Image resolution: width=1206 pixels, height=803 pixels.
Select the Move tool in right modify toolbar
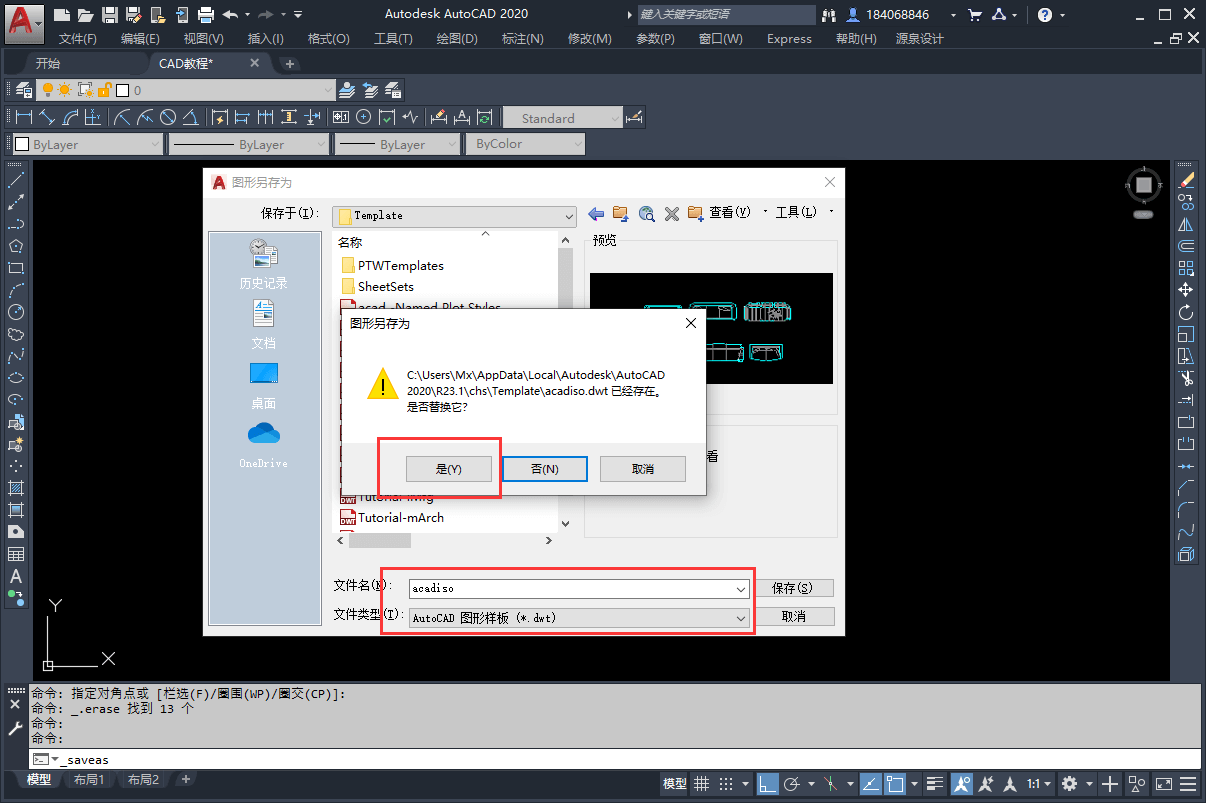1186,290
